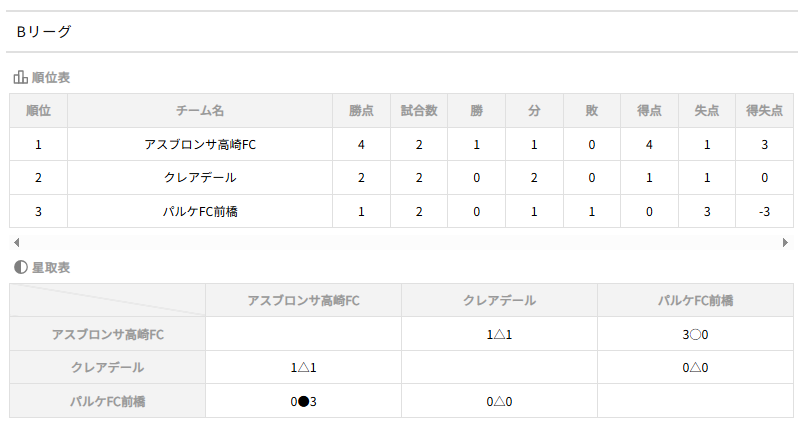Click the 1△1 draw in the アスプロンサ高崎FC row

(499, 334)
